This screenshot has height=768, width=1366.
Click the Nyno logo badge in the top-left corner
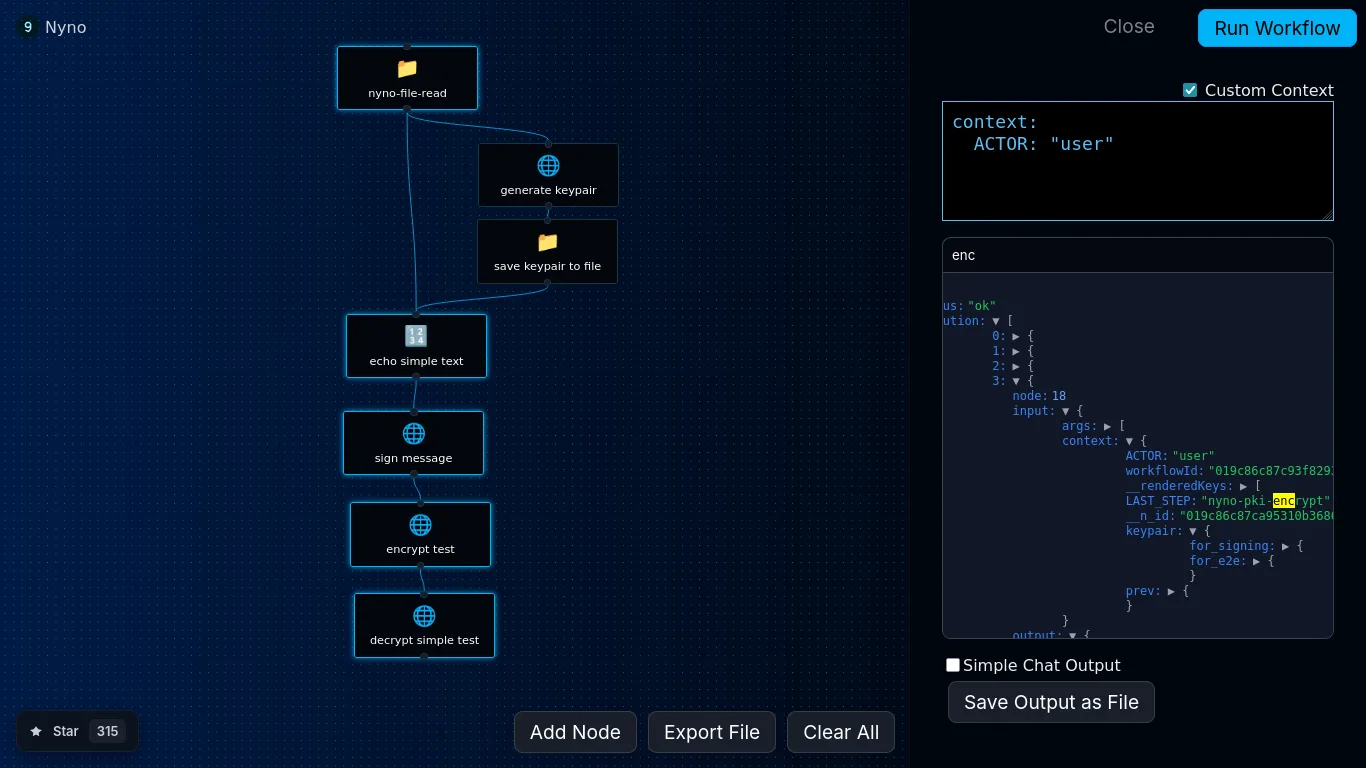click(x=27, y=27)
